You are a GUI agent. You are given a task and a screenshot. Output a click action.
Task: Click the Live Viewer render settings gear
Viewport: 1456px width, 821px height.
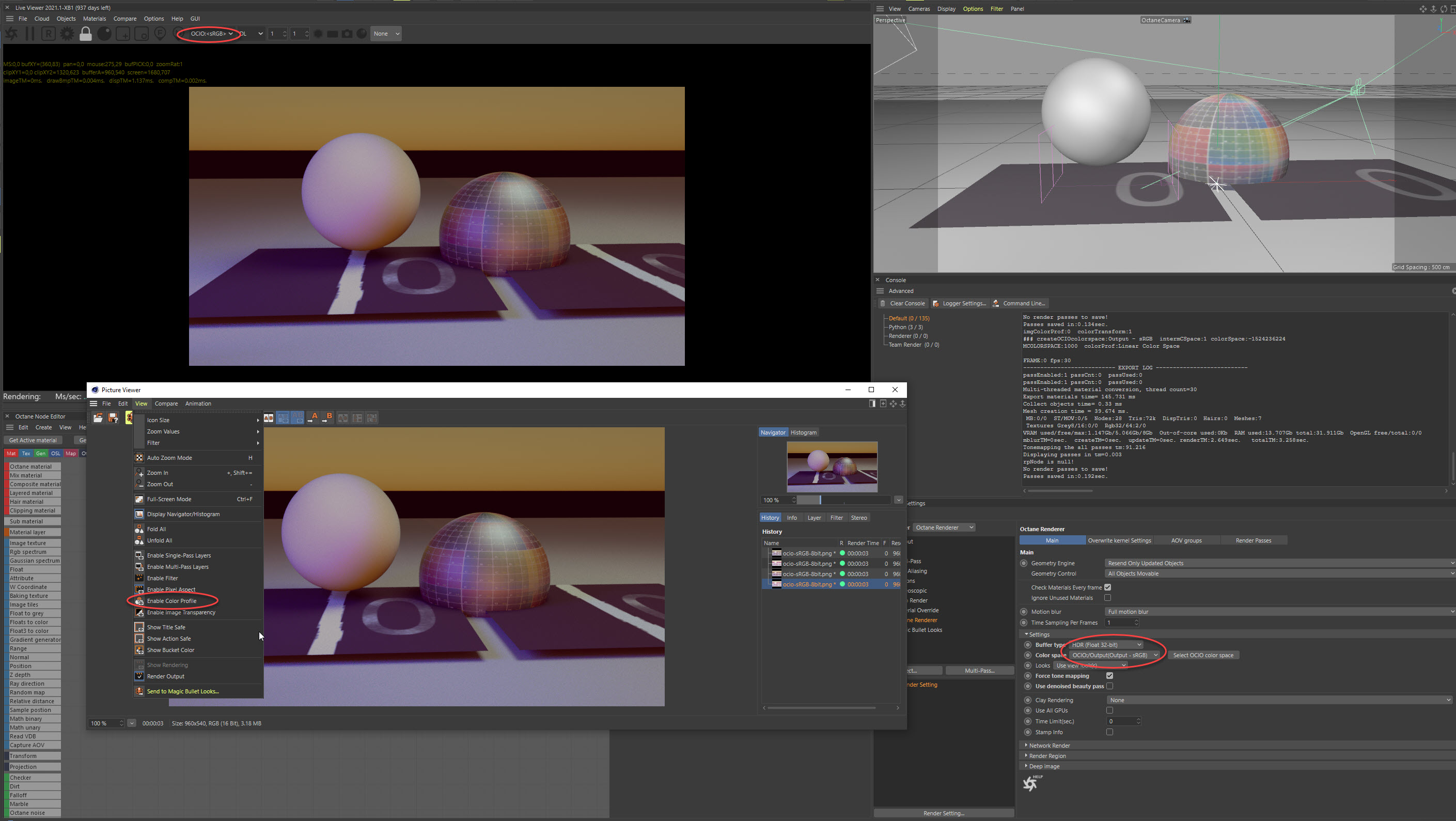(67, 34)
